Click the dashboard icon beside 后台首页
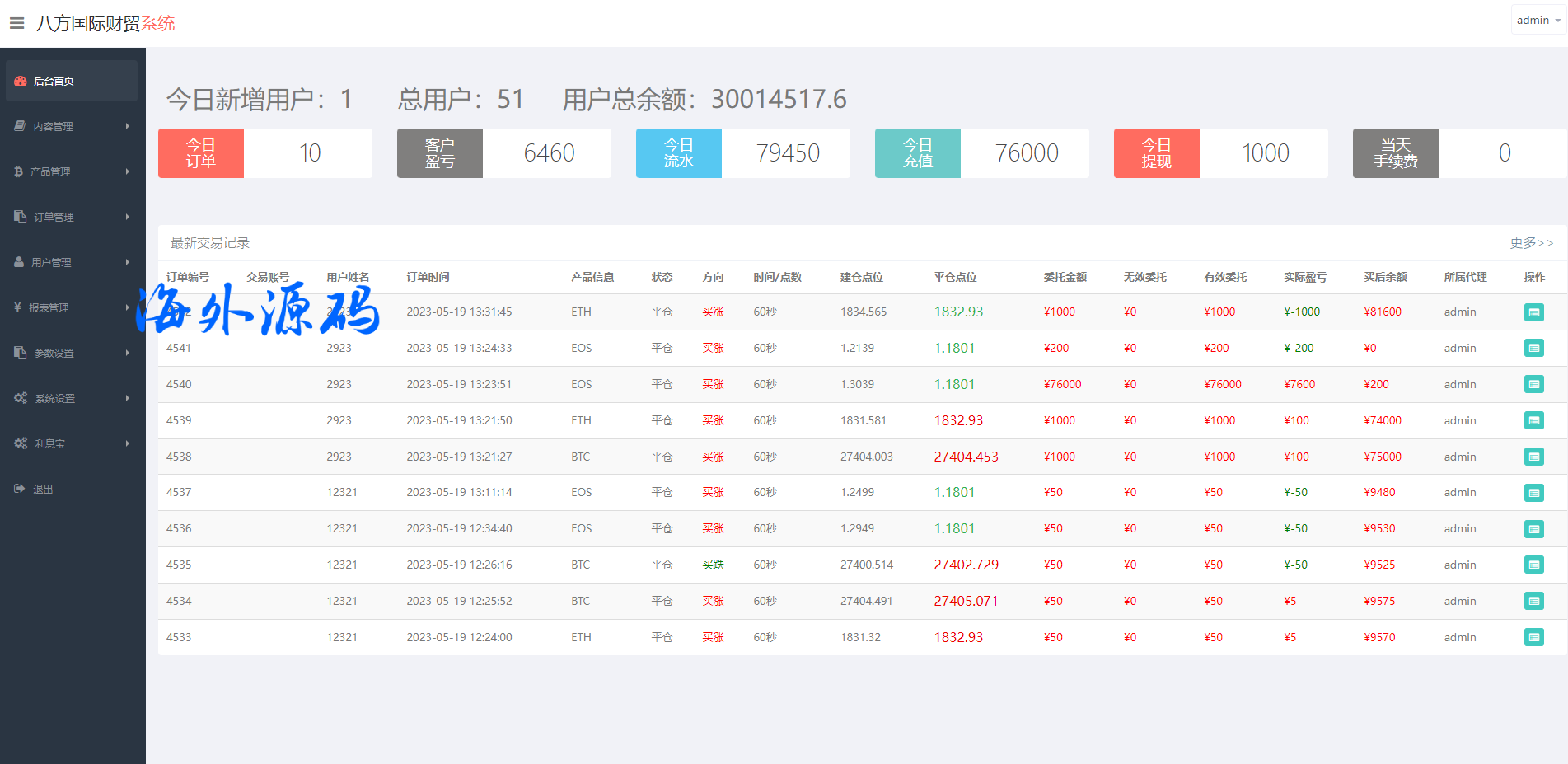The height and width of the screenshot is (764, 1568). (x=21, y=81)
